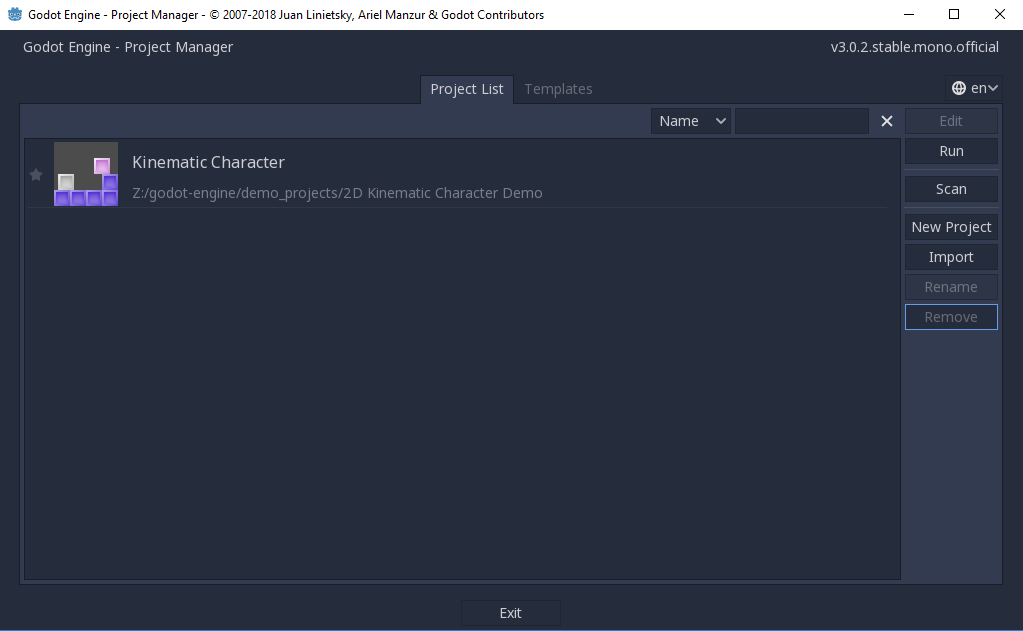Create a New Project
The image size is (1023, 631).
(950, 226)
